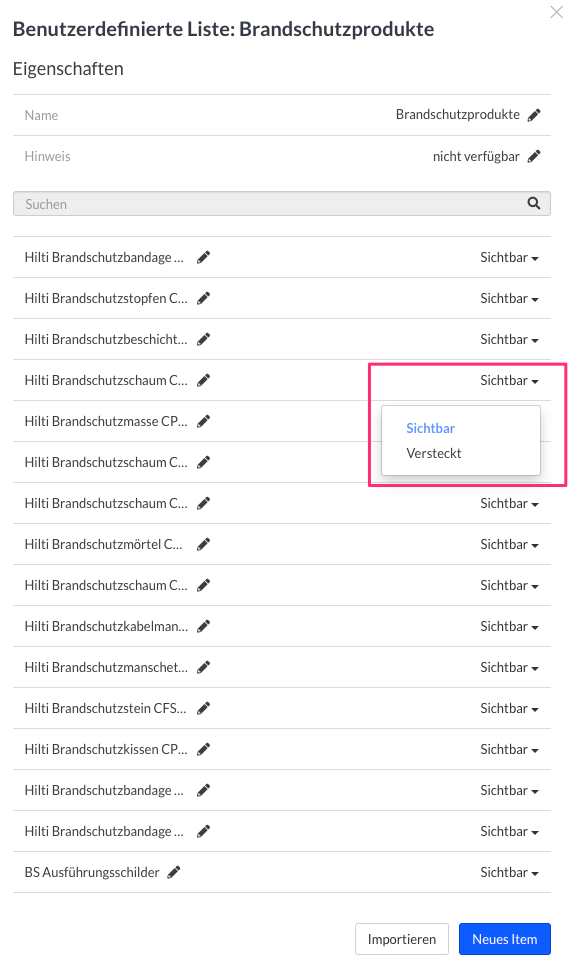The width and height of the screenshot is (571, 970).
Task: Click the 'Name' property label
Action: (41, 115)
